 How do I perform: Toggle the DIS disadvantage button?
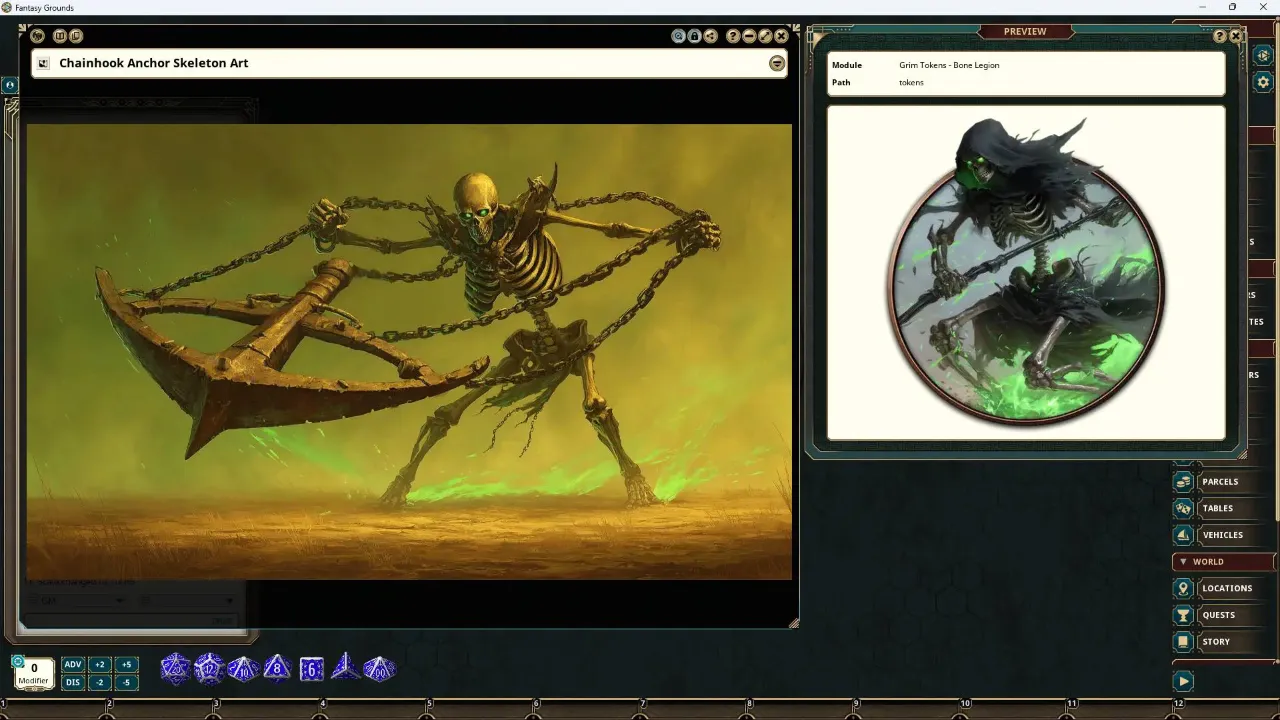click(x=73, y=683)
